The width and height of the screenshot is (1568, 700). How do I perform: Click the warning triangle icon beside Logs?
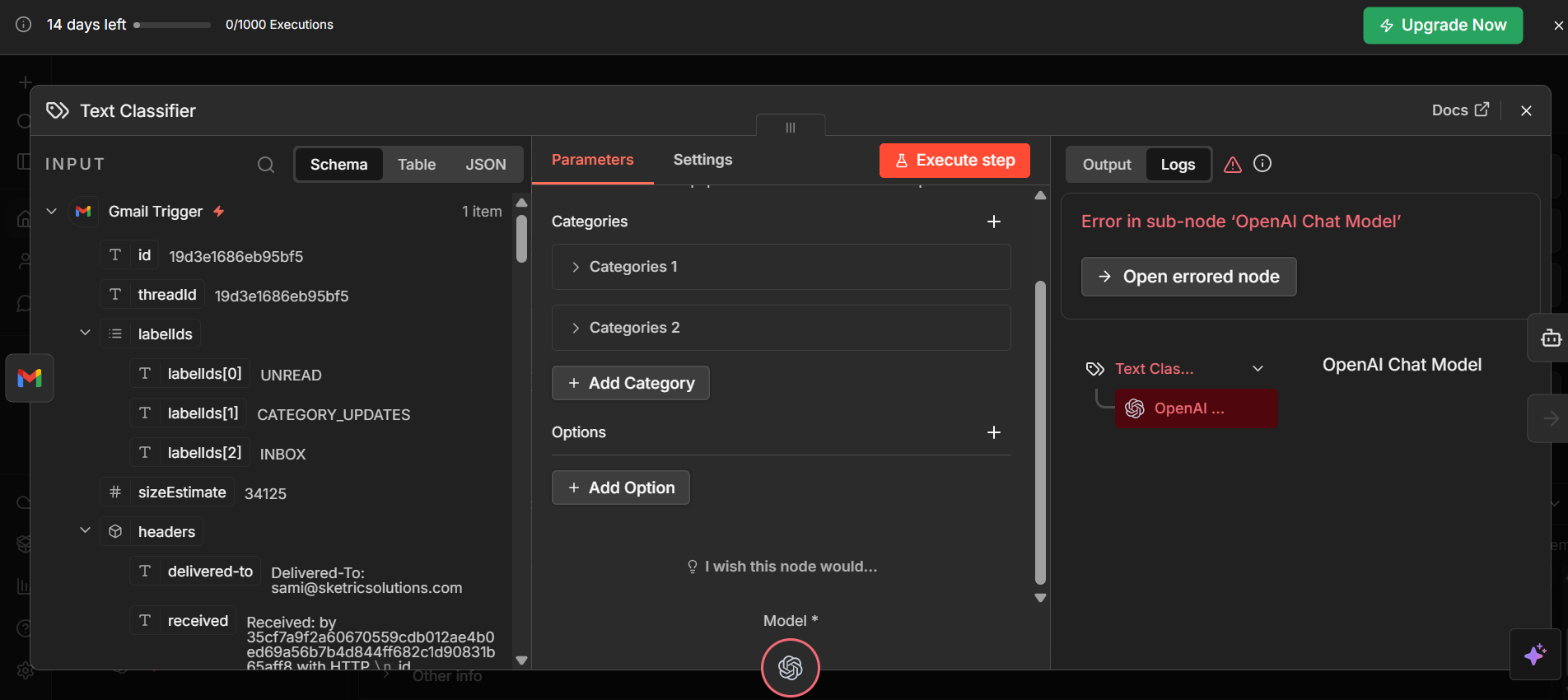pos(1232,165)
